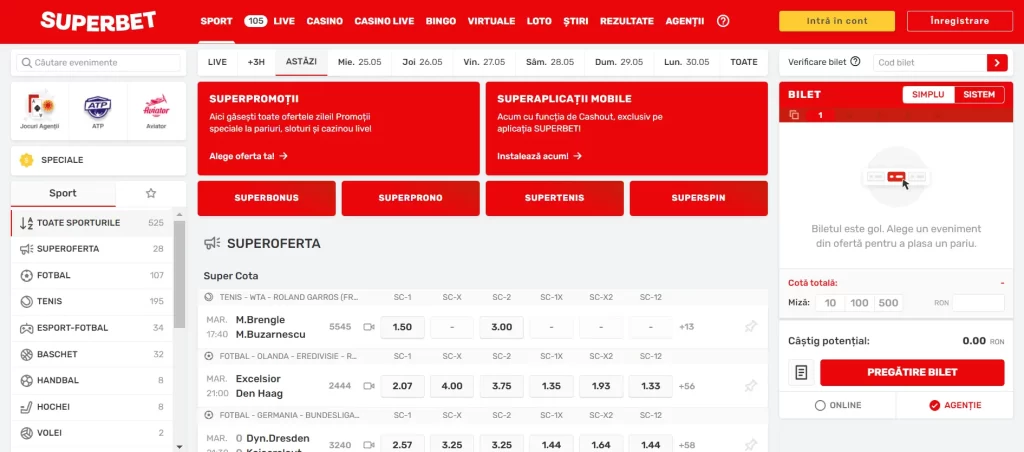Open the Supertenis promotion button
1024x452 pixels.
coord(554,198)
